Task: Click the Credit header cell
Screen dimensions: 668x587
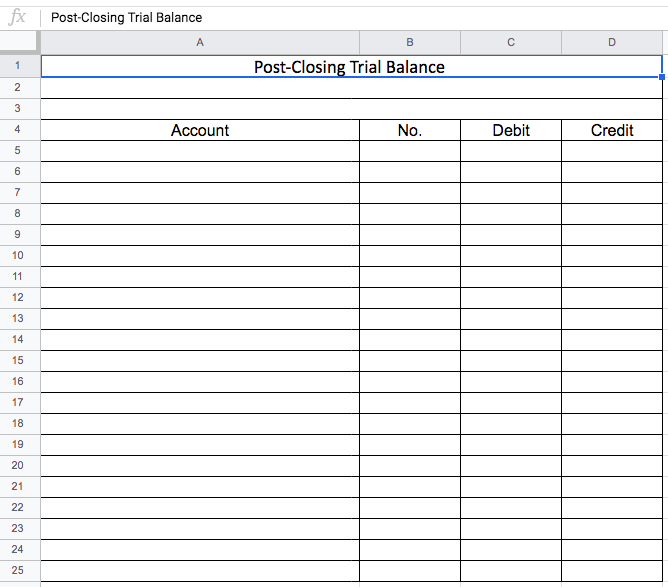Action: (x=612, y=130)
